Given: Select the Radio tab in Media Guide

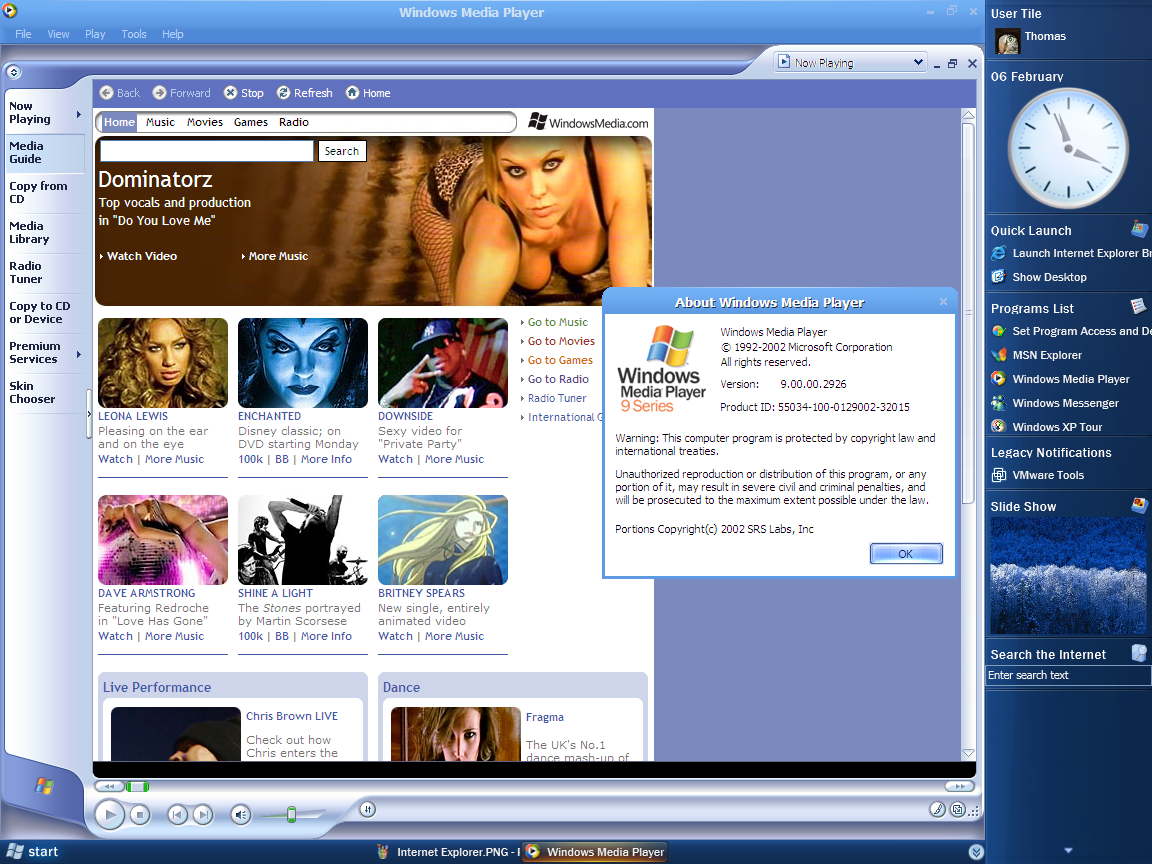Looking at the screenshot, I should 294,122.
